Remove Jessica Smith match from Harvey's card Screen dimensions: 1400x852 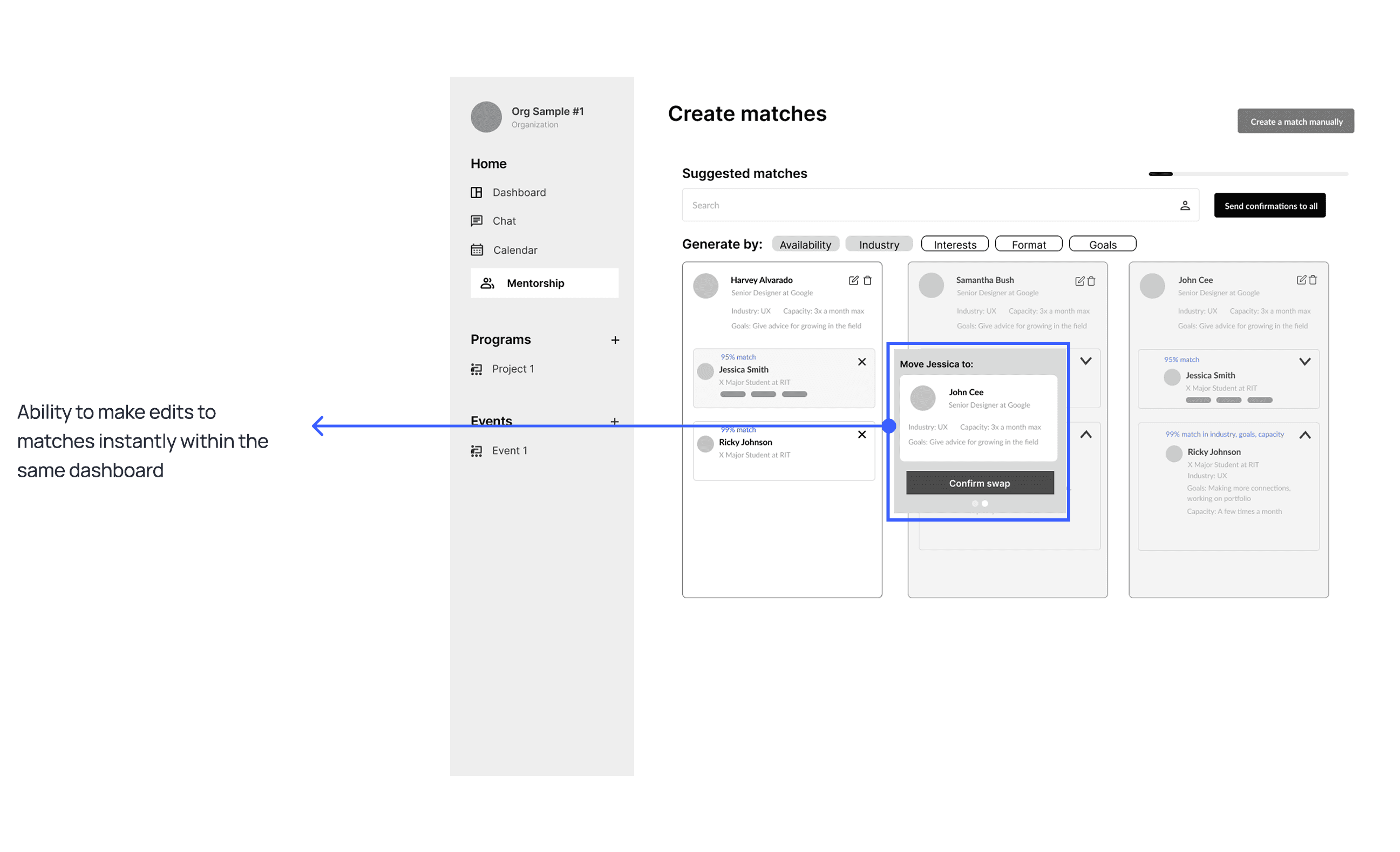pyautogui.click(x=862, y=362)
